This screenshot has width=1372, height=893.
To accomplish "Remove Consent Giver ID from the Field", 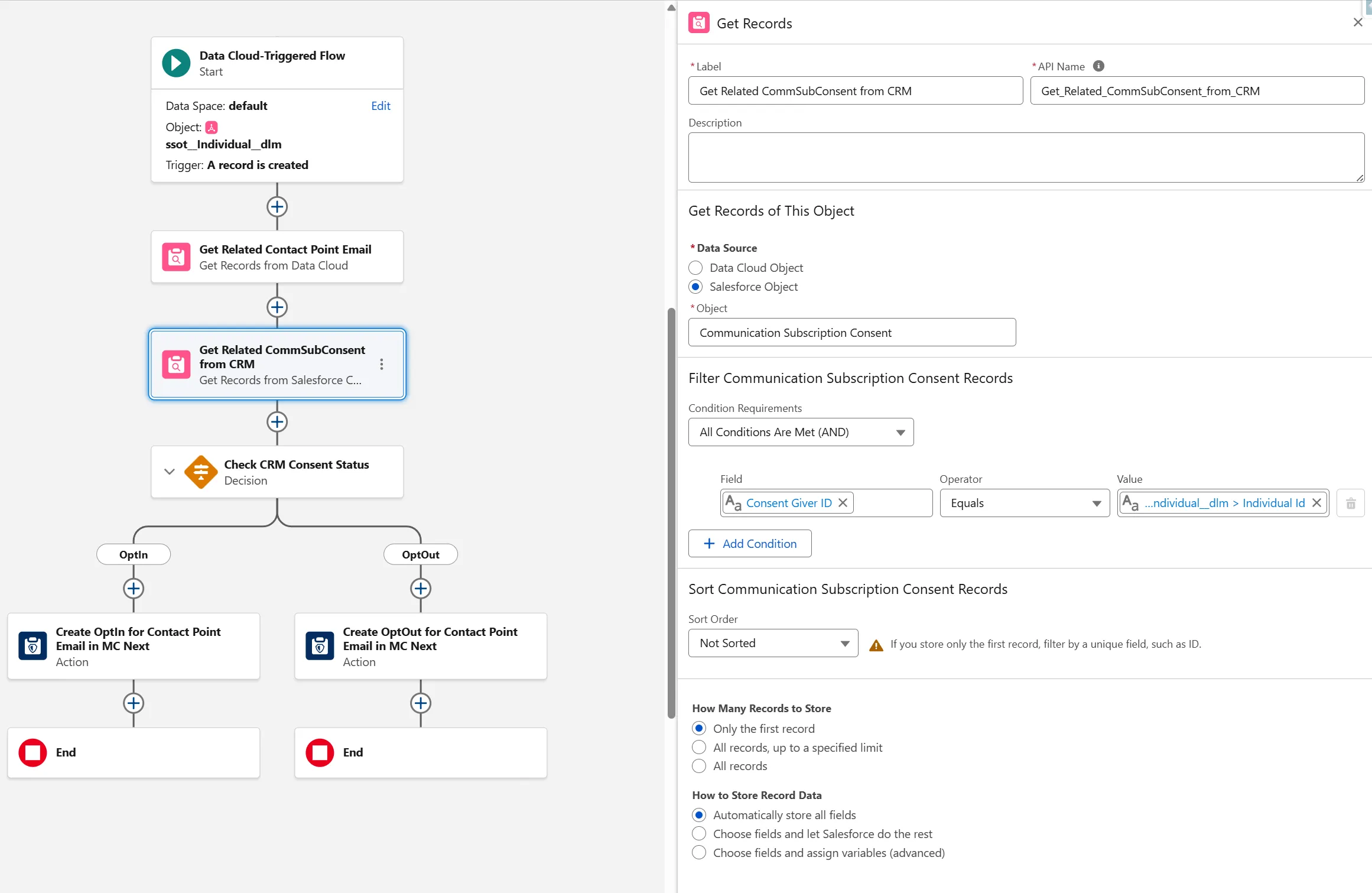I will tap(843, 503).
